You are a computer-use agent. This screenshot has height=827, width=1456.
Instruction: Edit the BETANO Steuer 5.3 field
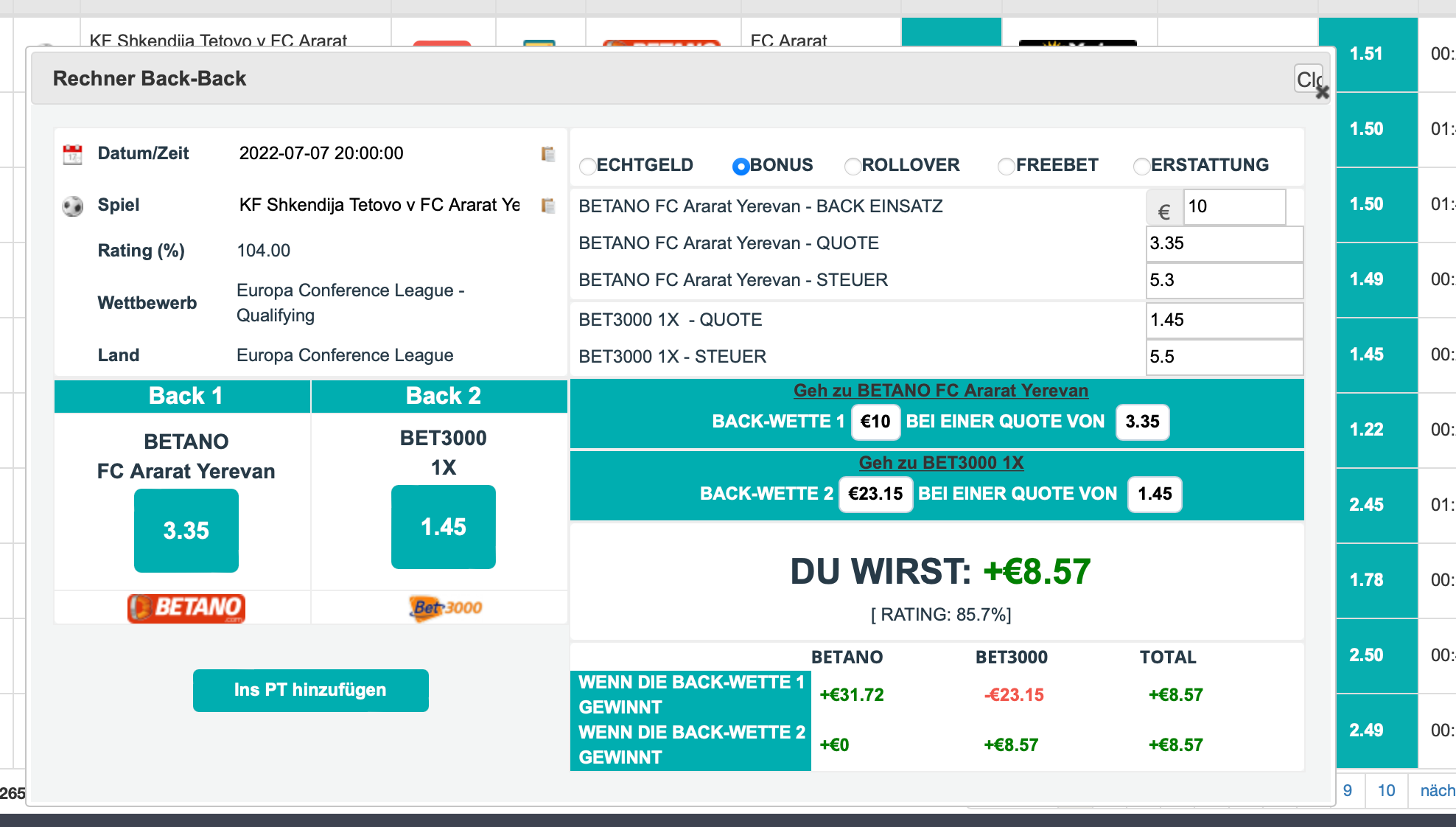(1225, 280)
